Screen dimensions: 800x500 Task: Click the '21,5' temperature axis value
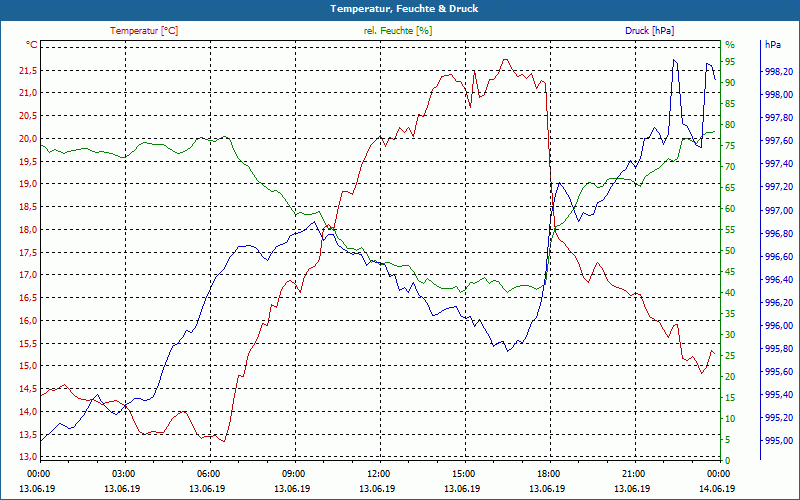click(28, 70)
